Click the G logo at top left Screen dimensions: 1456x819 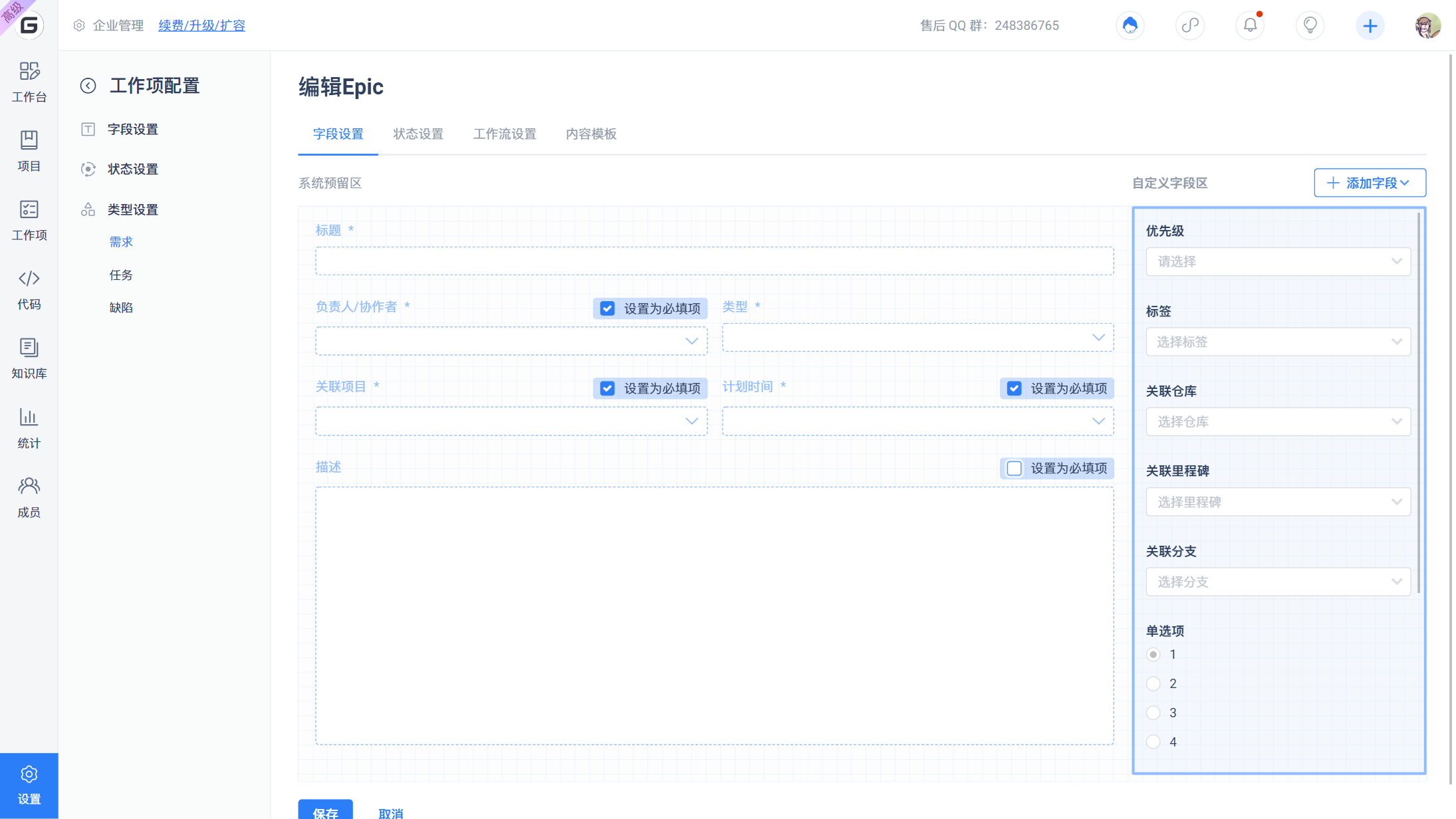click(29, 25)
